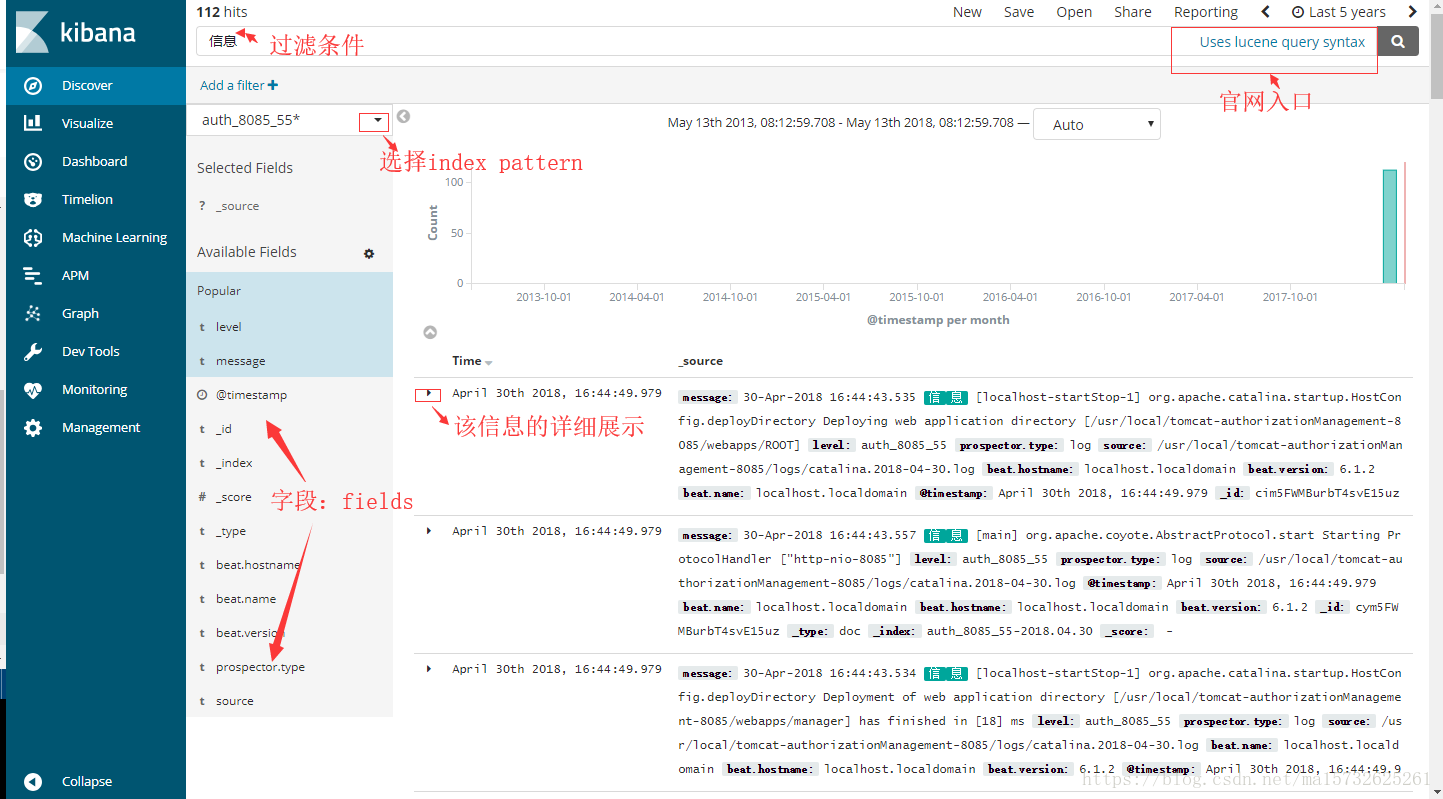Collapse the histogram panel with the chevron
This screenshot has width=1443, height=799.
click(430, 331)
